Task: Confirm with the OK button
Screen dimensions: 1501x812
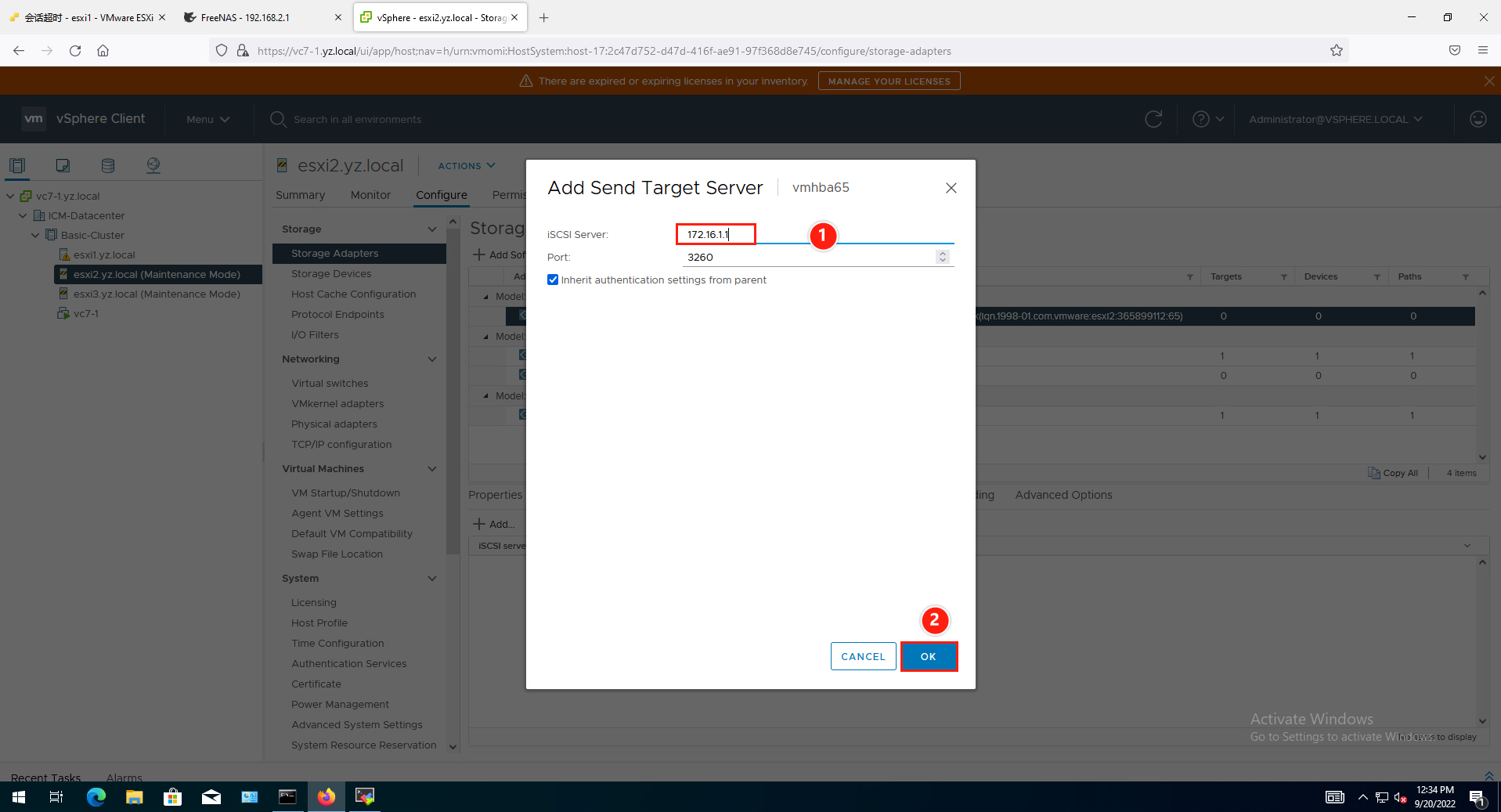Action: point(929,656)
